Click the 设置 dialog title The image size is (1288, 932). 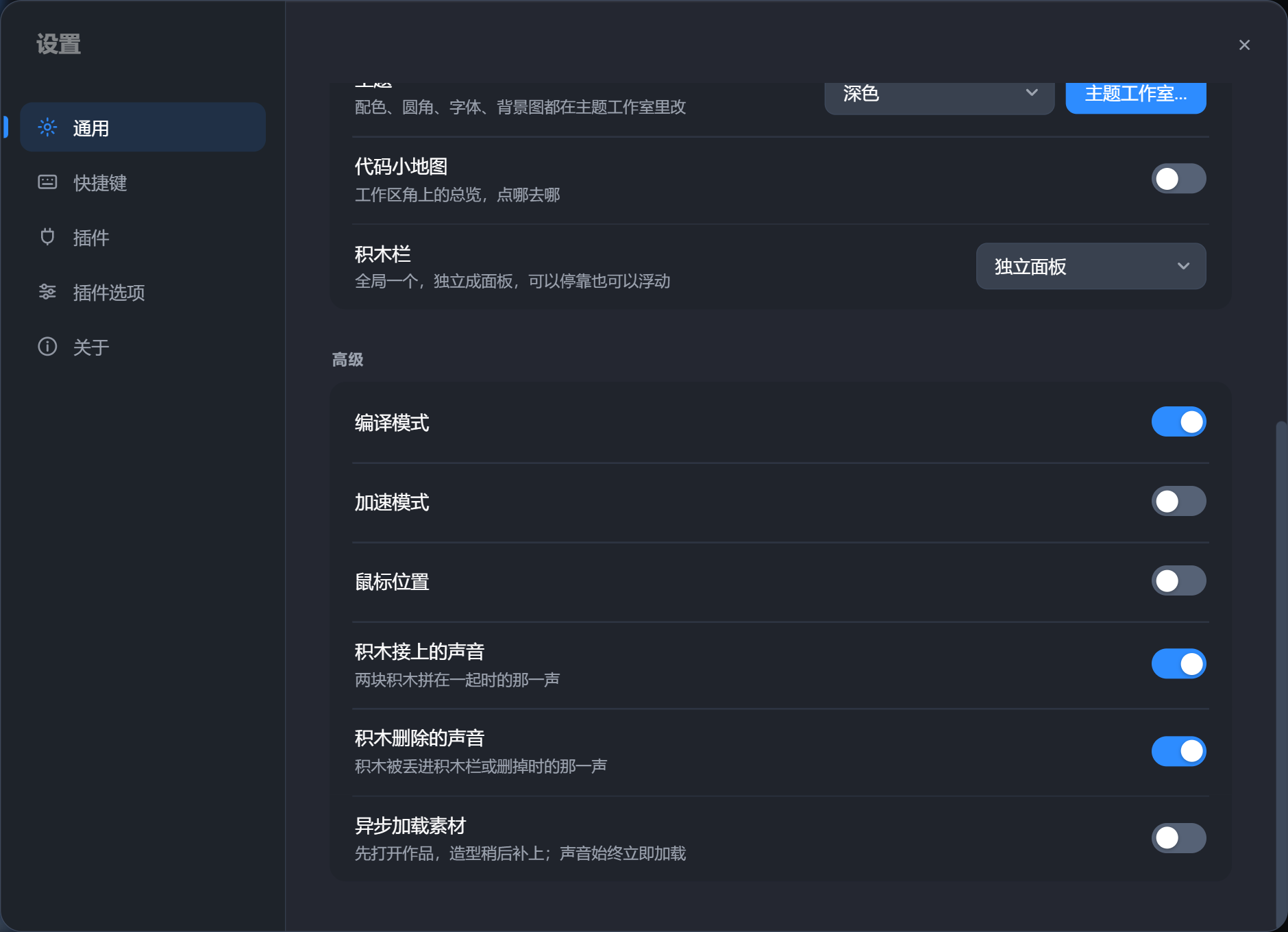(x=58, y=45)
